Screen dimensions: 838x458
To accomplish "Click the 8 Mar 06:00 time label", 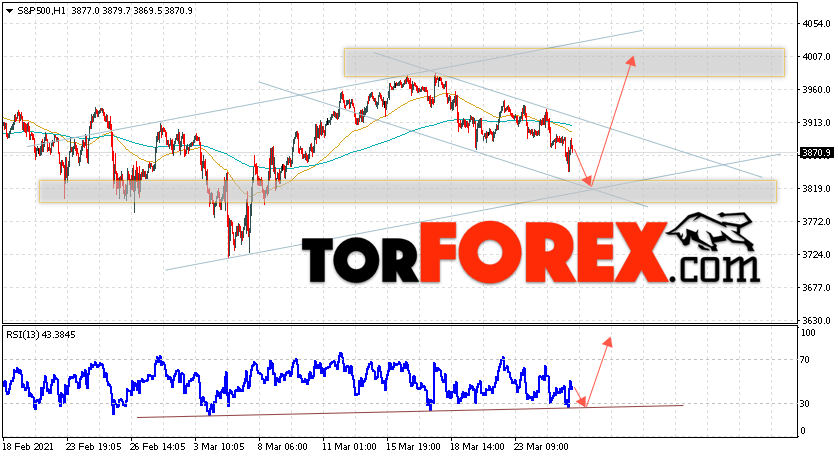I will click(x=283, y=446).
